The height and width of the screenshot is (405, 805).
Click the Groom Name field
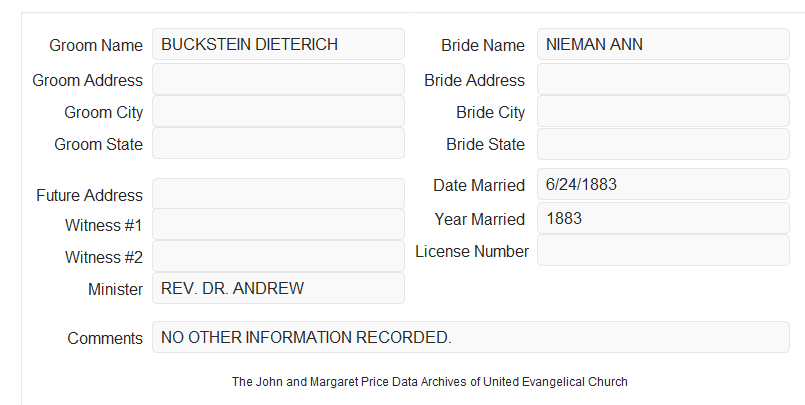[x=278, y=44]
